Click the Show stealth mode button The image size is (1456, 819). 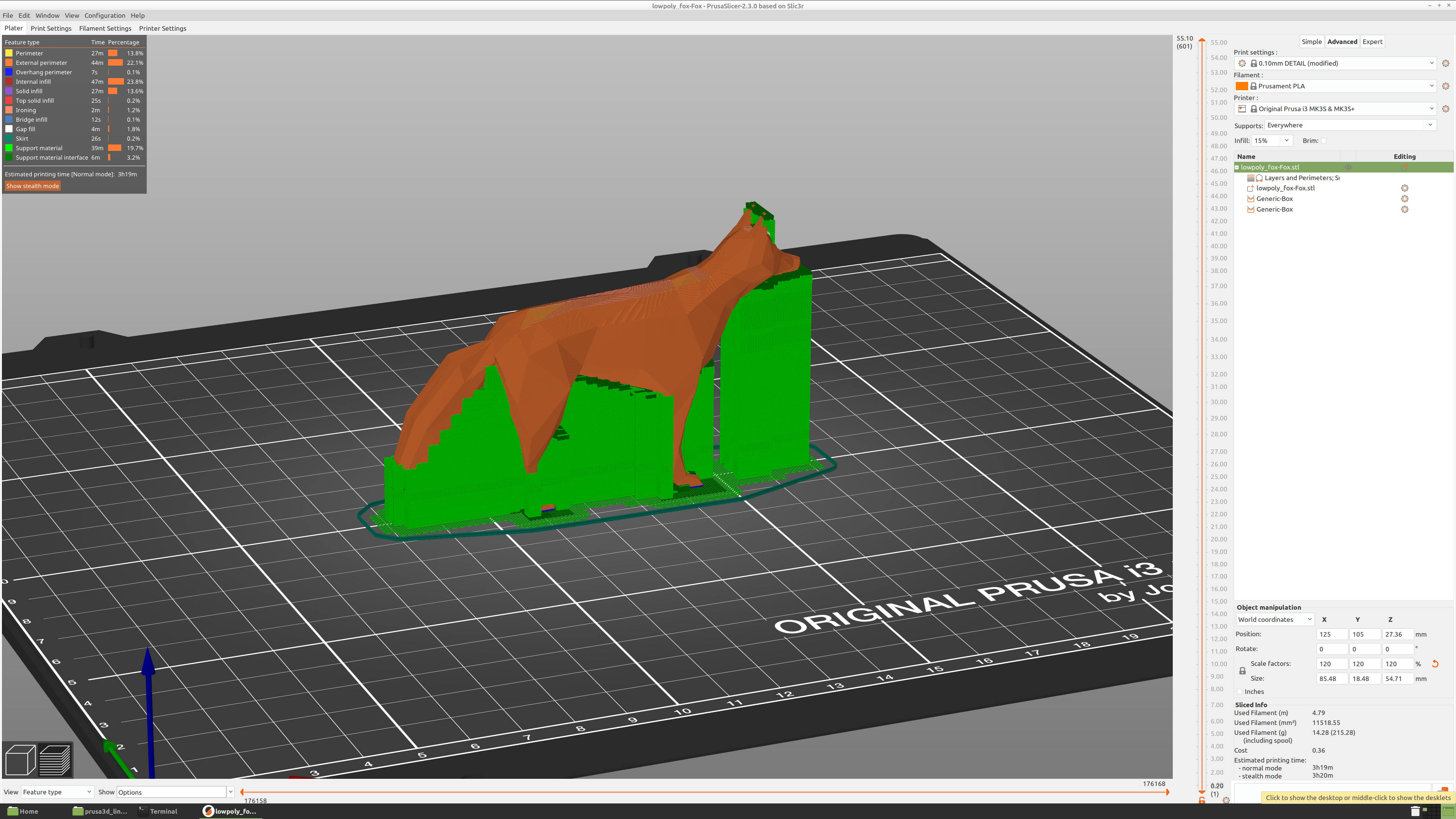click(x=33, y=186)
